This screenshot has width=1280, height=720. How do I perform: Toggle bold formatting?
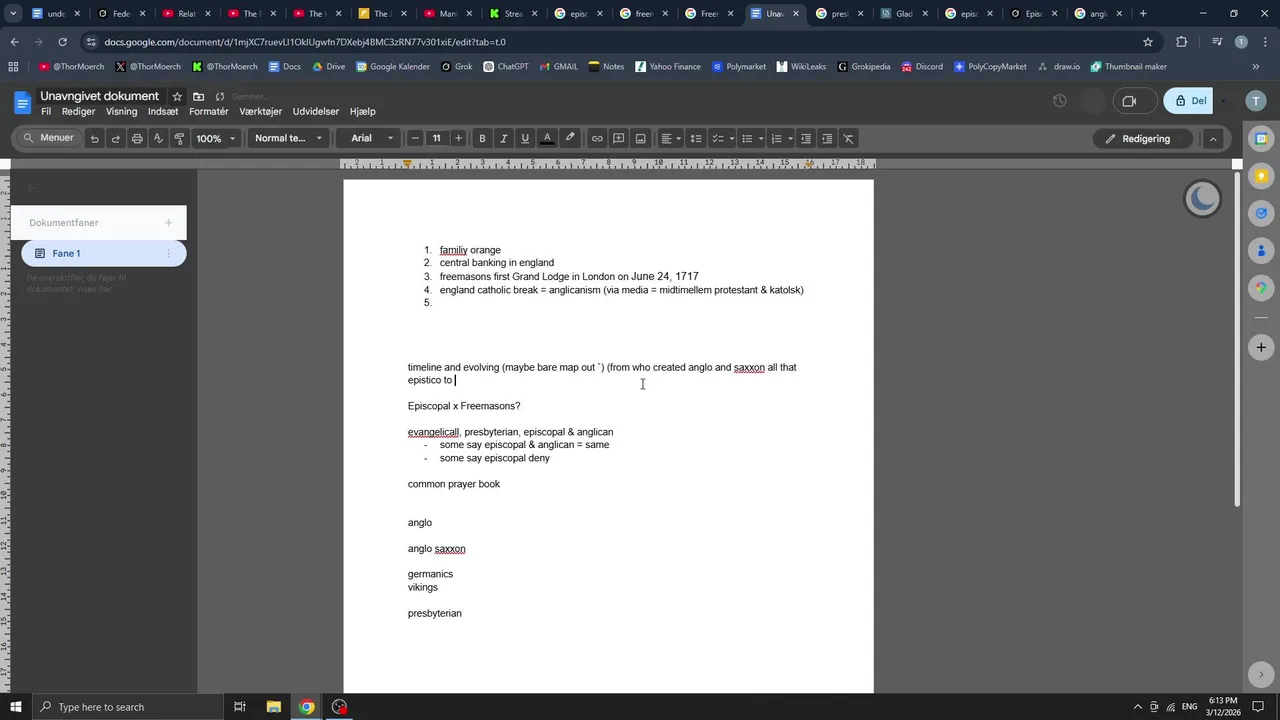pyautogui.click(x=482, y=139)
